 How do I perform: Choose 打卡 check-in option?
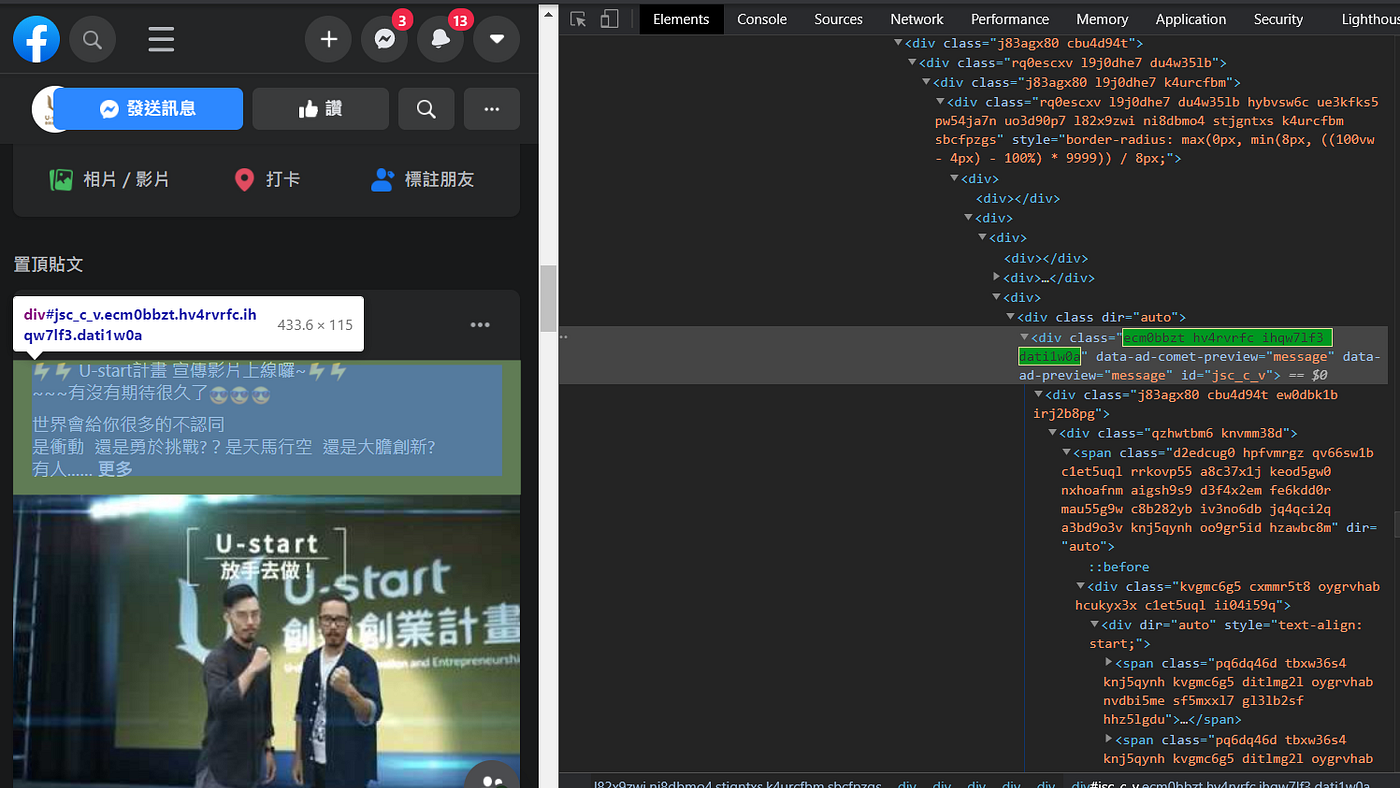(267, 180)
